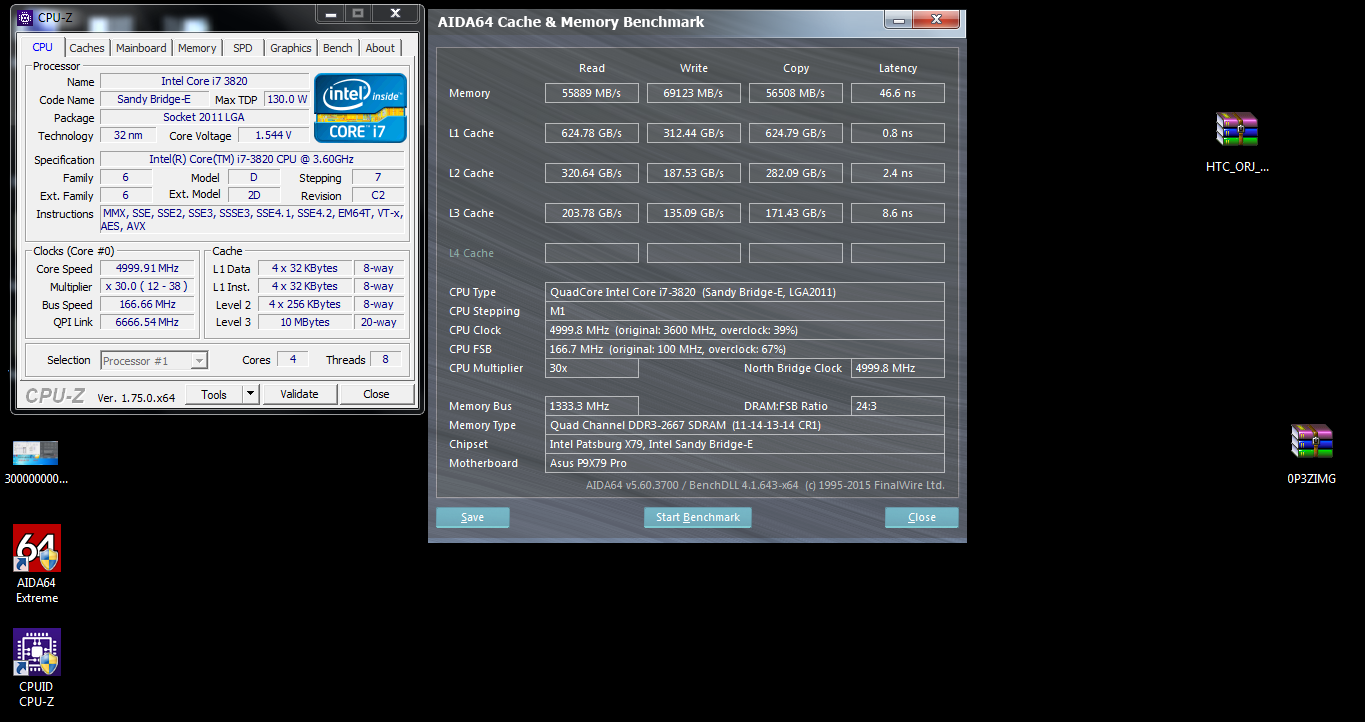Click L1 Cache Write 312.44 GB/s
The height and width of the screenshot is (722, 1365).
click(694, 133)
